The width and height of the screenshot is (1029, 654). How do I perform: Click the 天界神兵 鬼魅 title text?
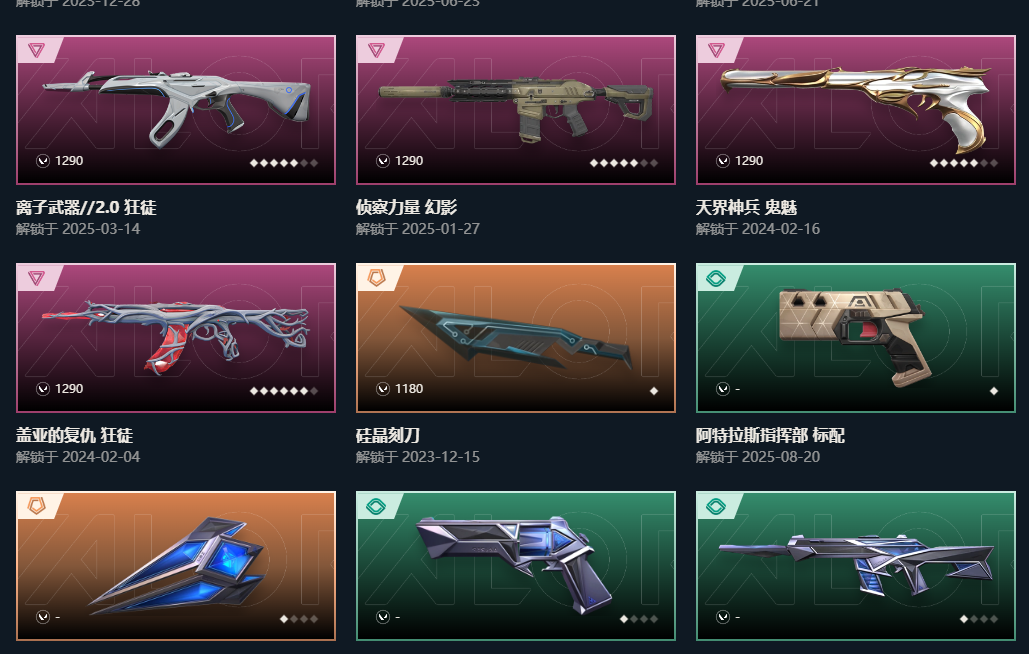(746, 207)
